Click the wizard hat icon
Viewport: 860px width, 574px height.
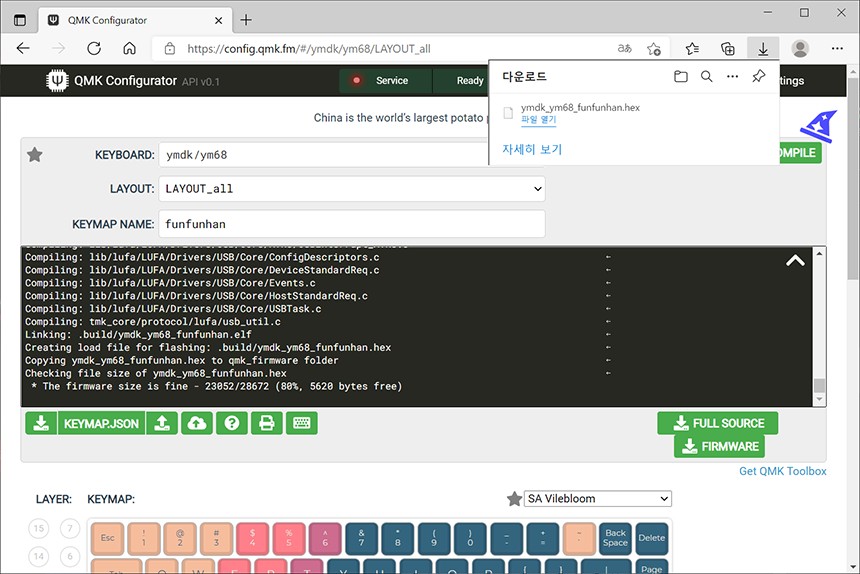coord(819,127)
